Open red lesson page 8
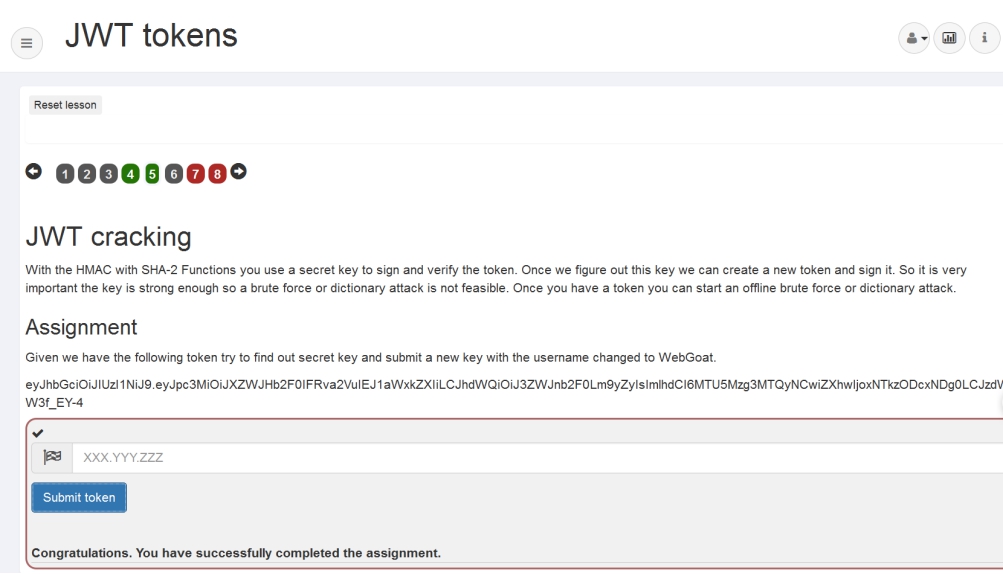 tap(217, 174)
